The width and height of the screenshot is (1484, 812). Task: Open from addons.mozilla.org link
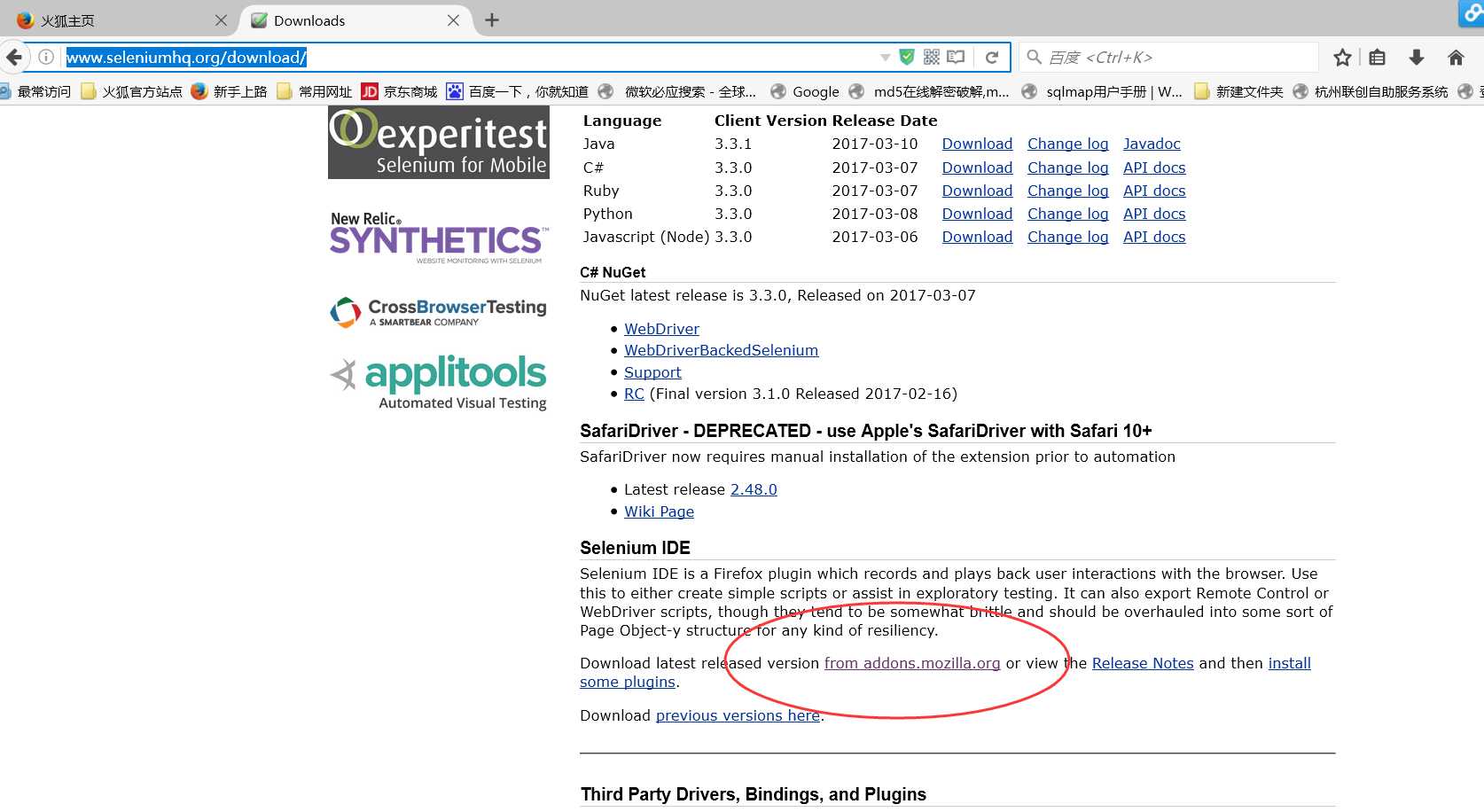(x=912, y=663)
